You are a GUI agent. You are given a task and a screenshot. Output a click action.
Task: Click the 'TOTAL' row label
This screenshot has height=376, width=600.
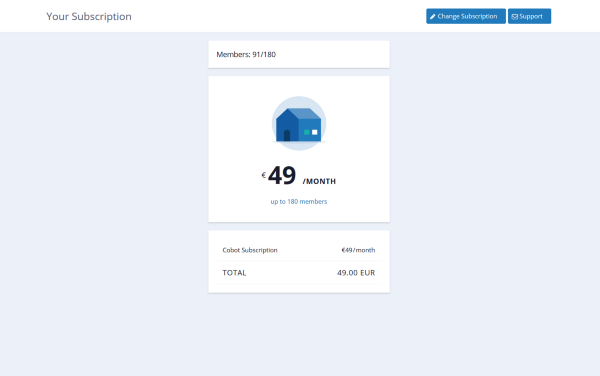tap(234, 273)
